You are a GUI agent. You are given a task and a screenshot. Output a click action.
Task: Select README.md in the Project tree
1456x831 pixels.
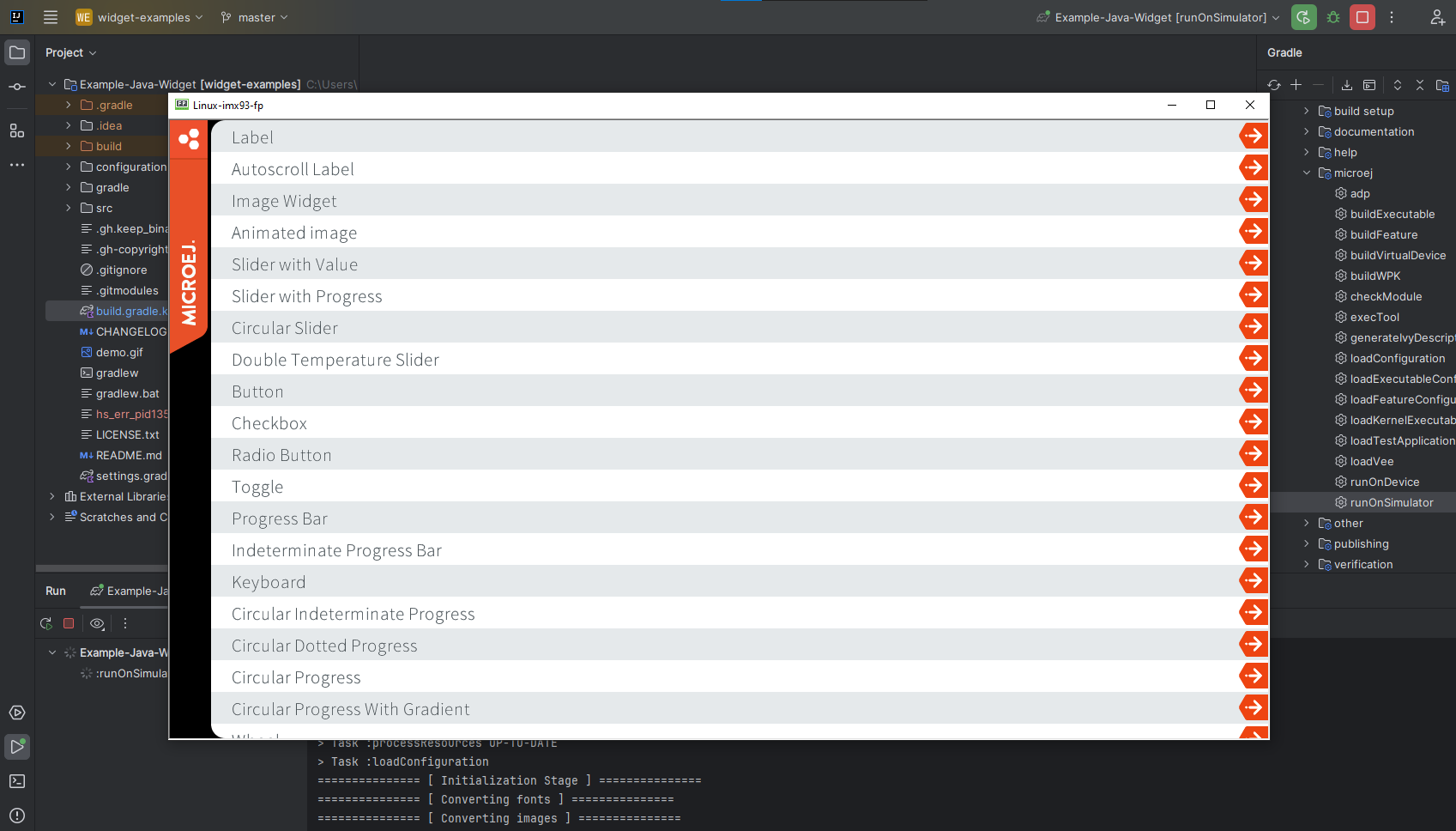(129, 455)
